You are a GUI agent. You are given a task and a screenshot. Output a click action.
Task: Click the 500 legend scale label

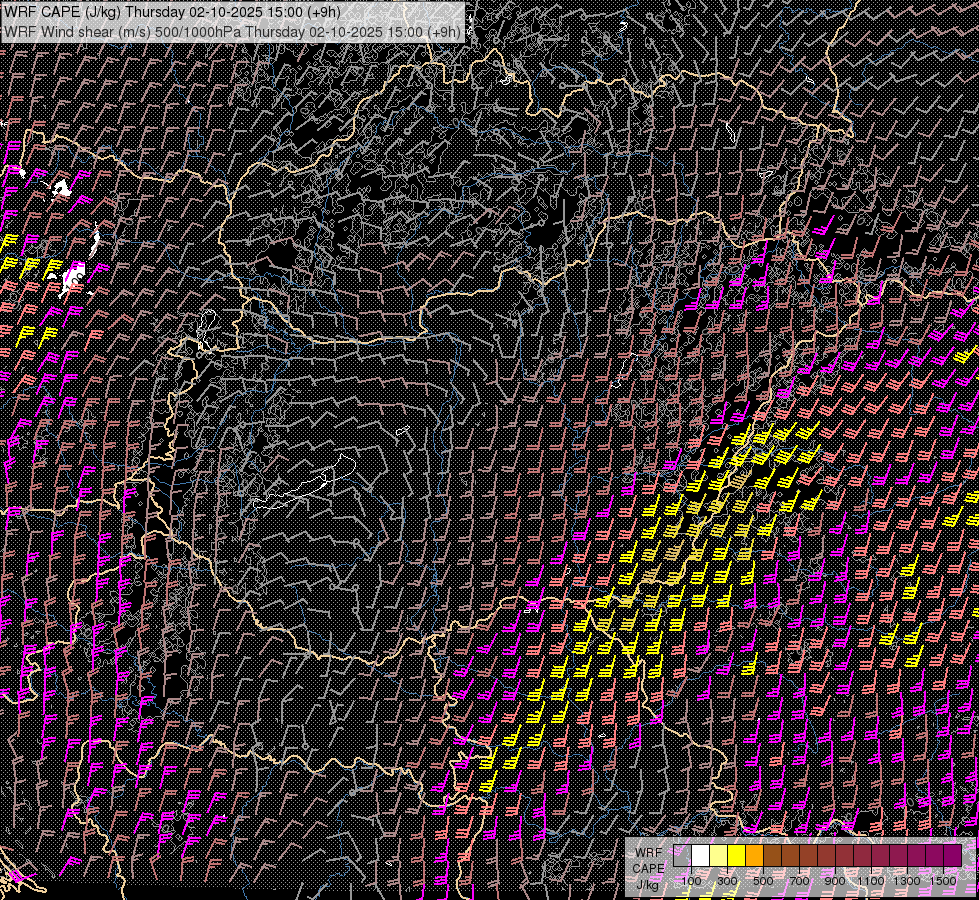point(763,881)
